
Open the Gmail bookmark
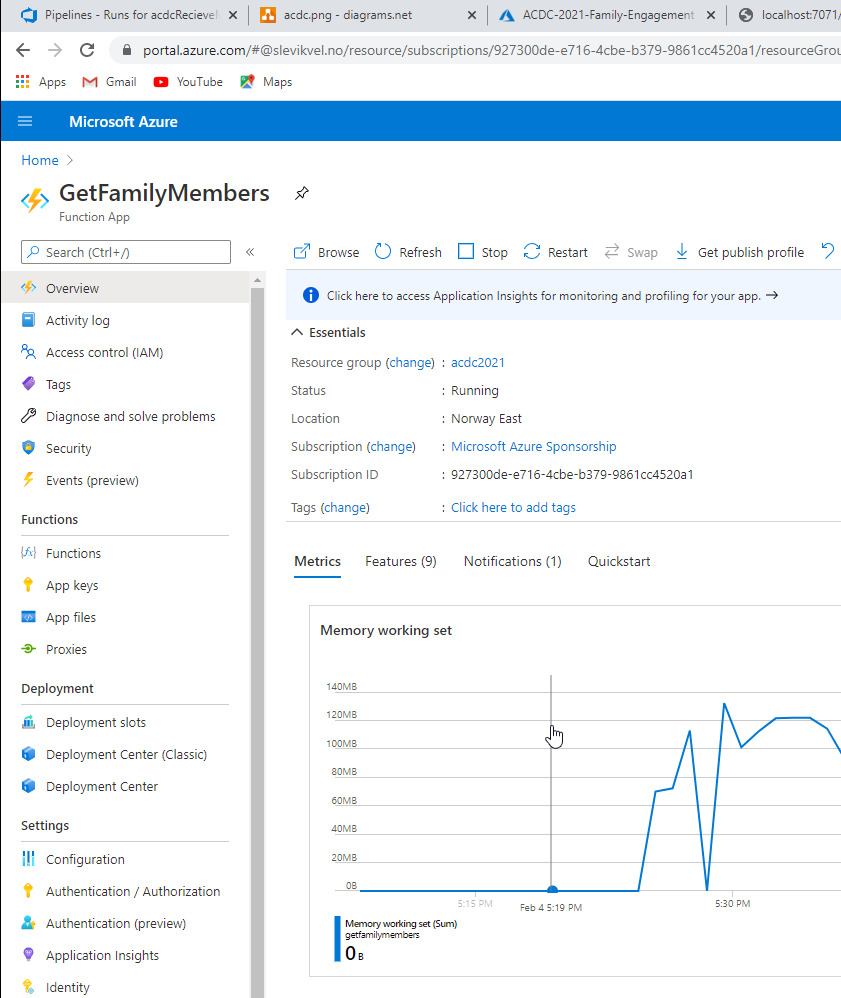click(110, 81)
